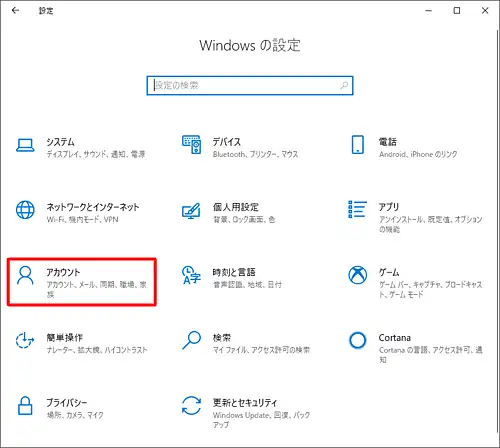This screenshot has width=500, height=448.
Task: Select the アカウント category title
Action: pos(63,272)
